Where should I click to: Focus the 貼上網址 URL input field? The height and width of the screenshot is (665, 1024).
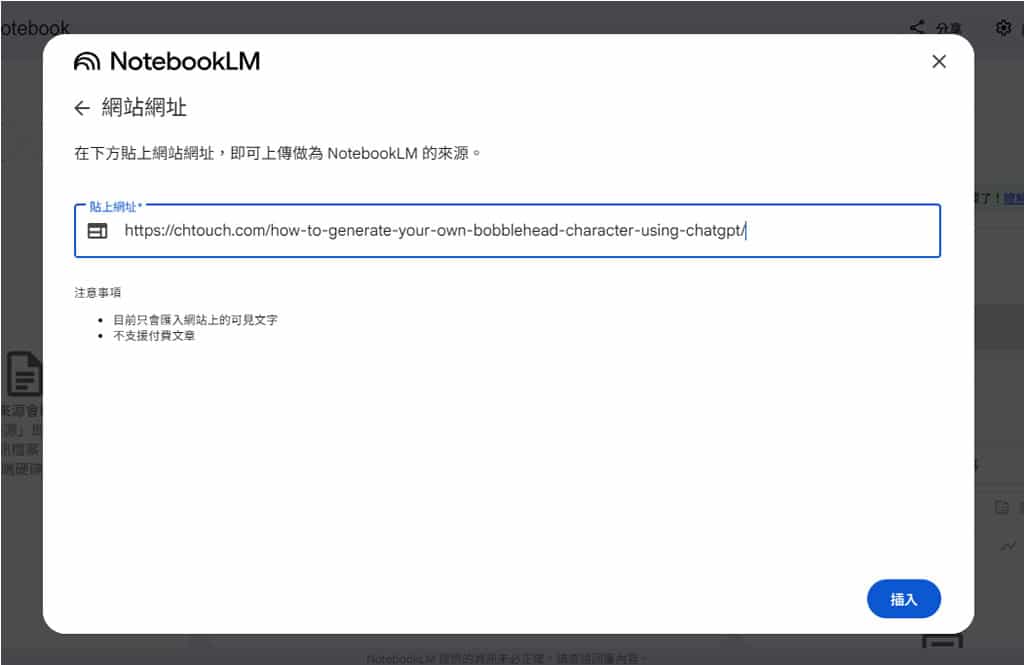point(507,231)
